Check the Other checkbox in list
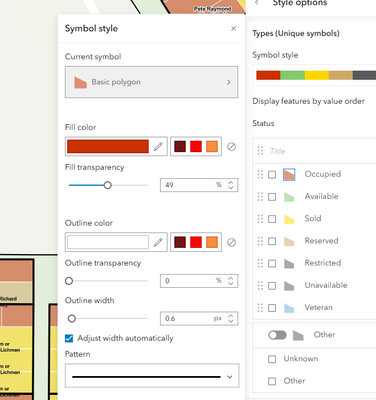This screenshot has width=376, height=400. (x=272, y=381)
